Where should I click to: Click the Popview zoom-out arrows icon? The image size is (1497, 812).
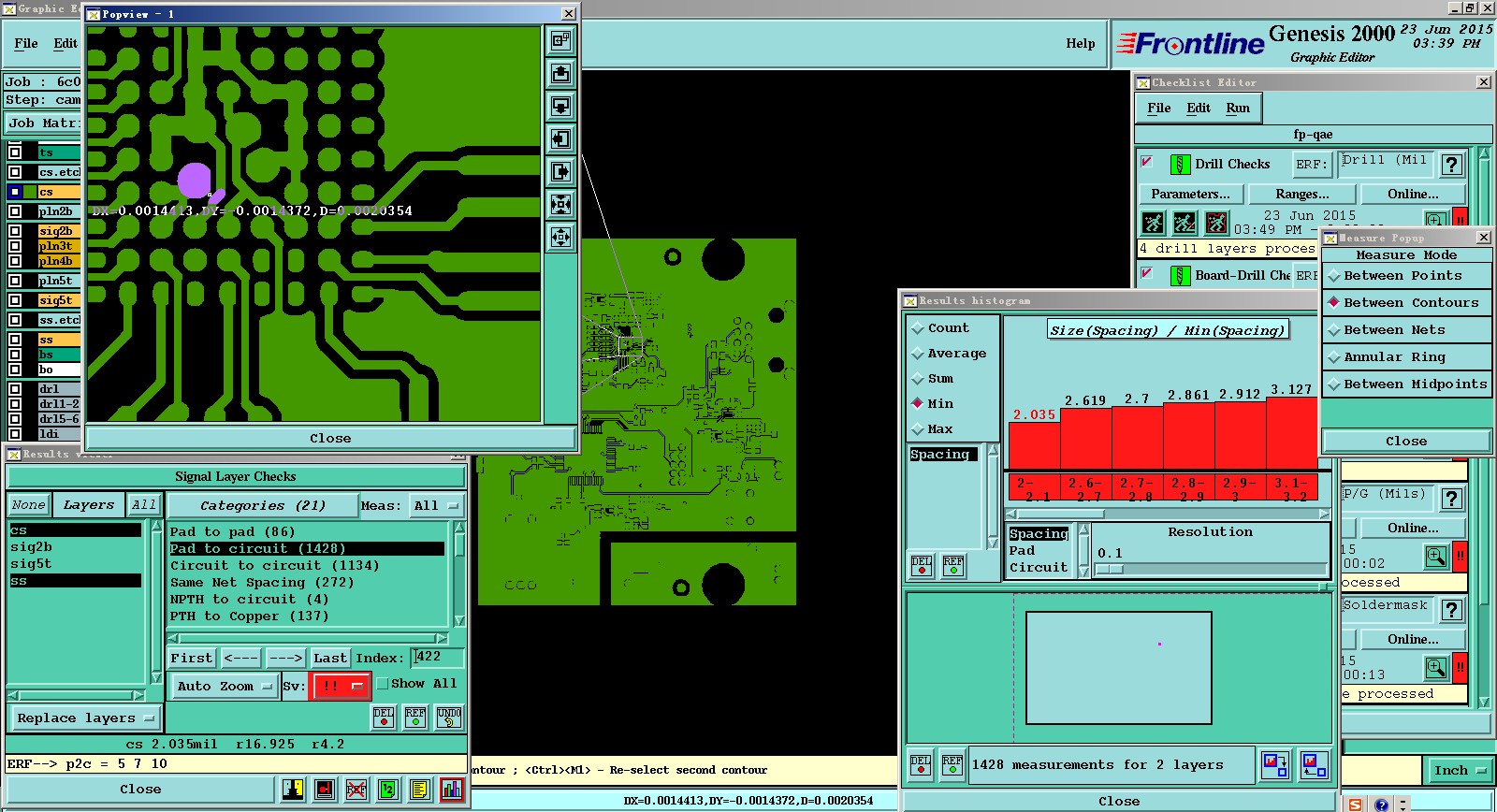tap(560, 205)
